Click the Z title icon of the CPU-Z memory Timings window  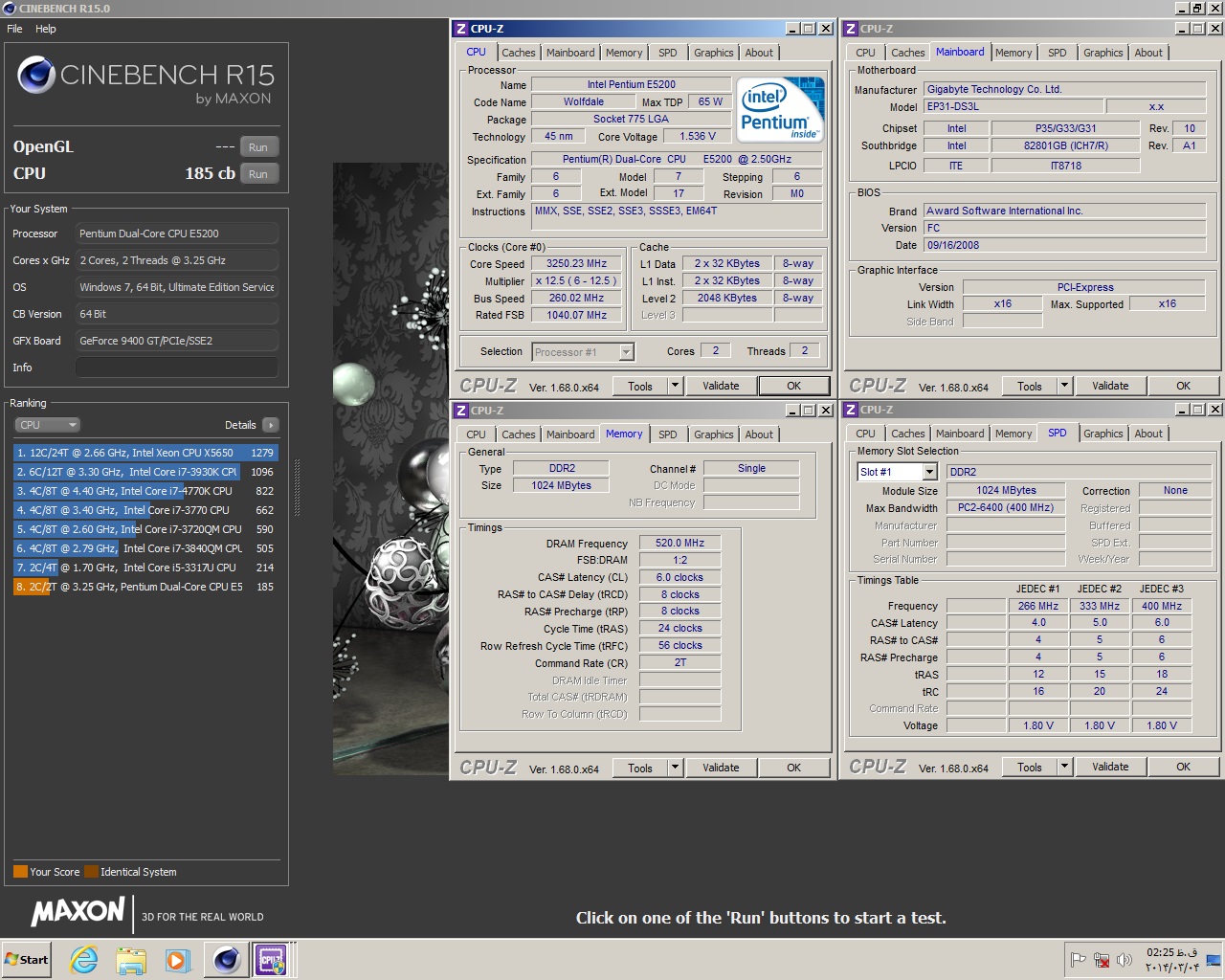click(x=460, y=411)
